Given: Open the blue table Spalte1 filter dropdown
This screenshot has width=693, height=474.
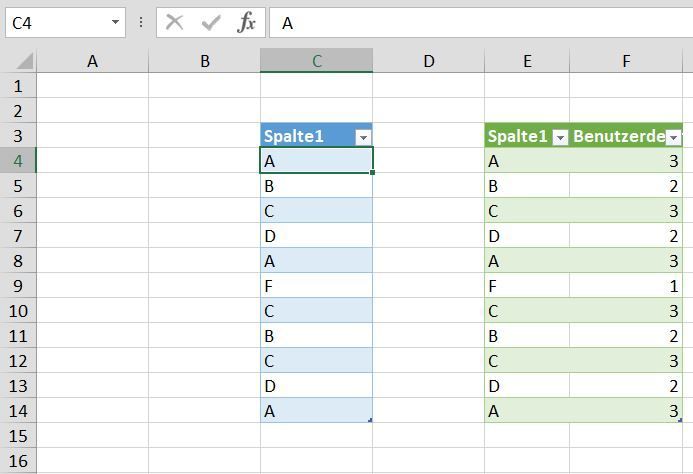Looking at the screenshot, I should tap(363, 137).
